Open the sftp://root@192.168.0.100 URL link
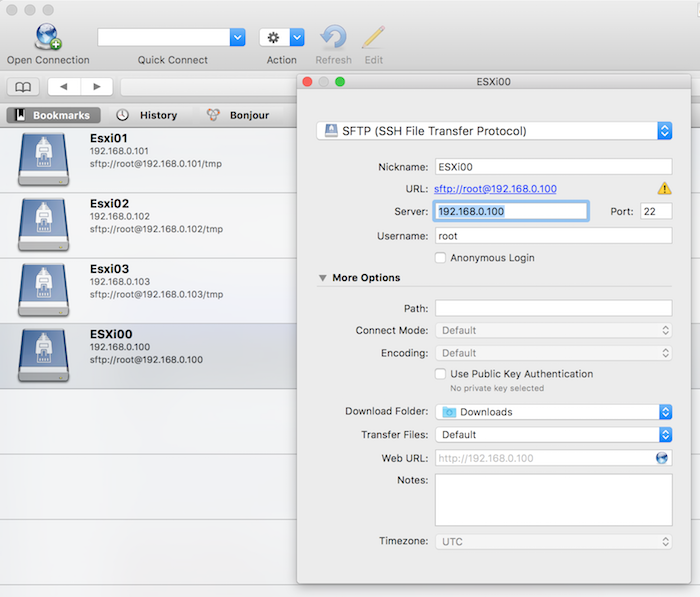This screenshot has height=597, width=700. tap(495, 189)
